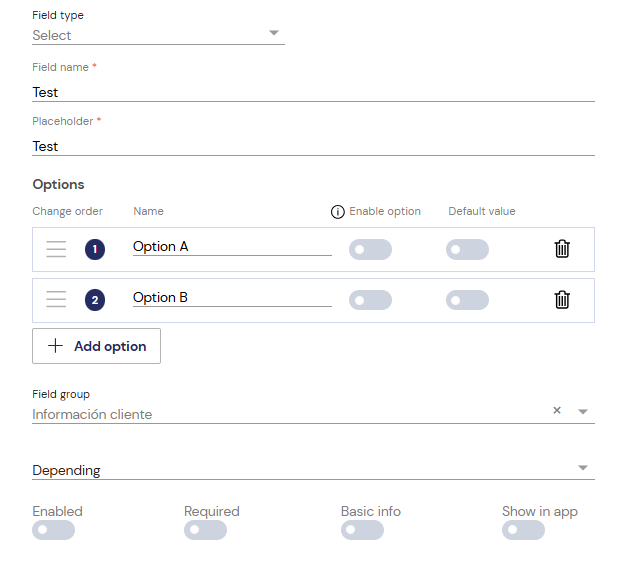Toggle Default value for Option B
The width and height of the screenshot is (638, 570).
(x=467, y=300)
